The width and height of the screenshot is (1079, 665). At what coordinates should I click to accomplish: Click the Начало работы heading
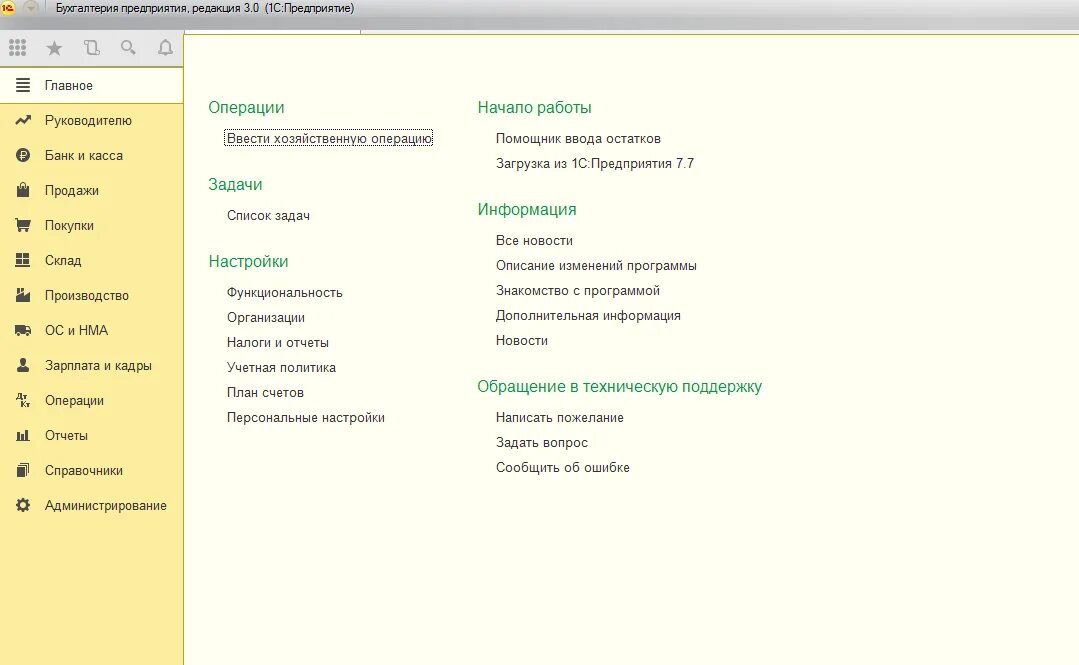(535, 107)
